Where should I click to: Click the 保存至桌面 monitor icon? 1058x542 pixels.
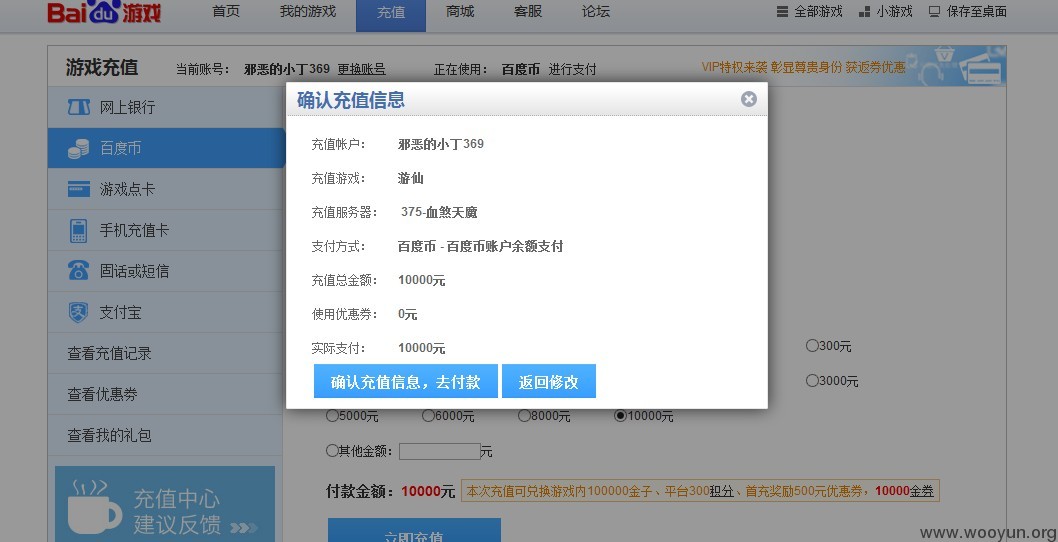pyautogui.click(x=935, y=11)
